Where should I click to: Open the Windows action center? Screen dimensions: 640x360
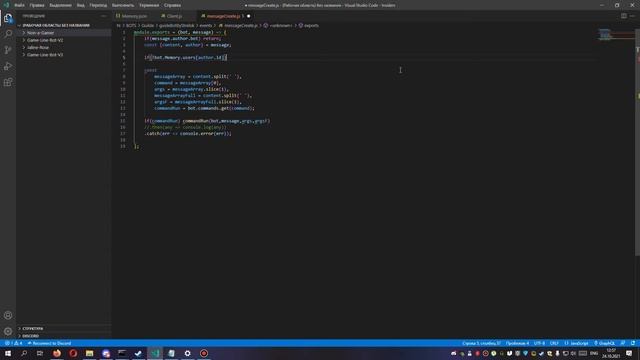click(629, 353)
